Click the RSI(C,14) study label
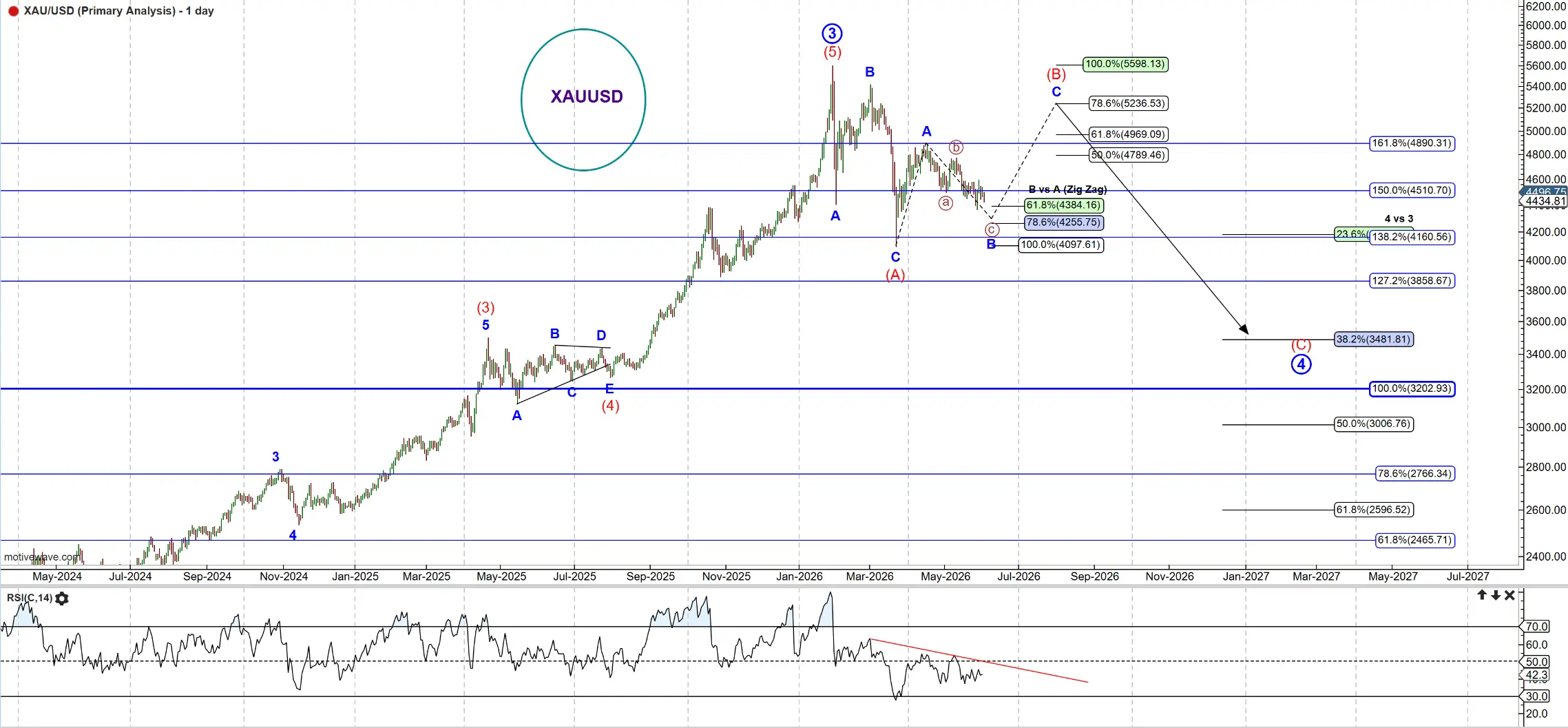The height and width of the screenshot is (728, 1568). click(x=30, y=598)
